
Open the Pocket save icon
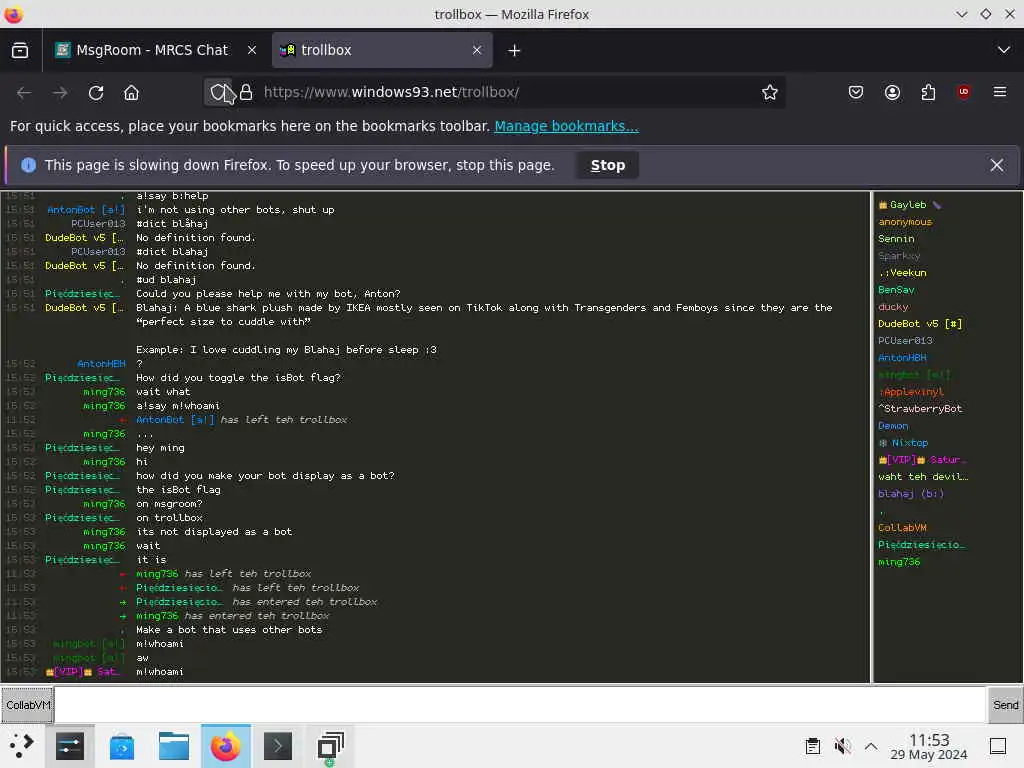pyautogui.click(x=856, y=93)
